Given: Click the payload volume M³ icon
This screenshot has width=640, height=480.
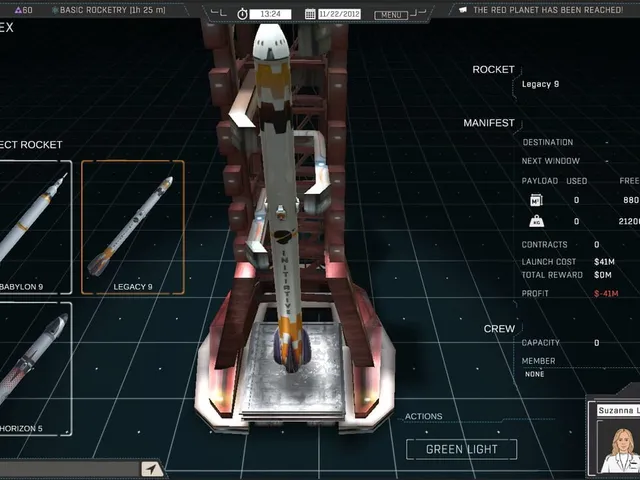Looking at the screenshot, I should (x=536, y=200).
